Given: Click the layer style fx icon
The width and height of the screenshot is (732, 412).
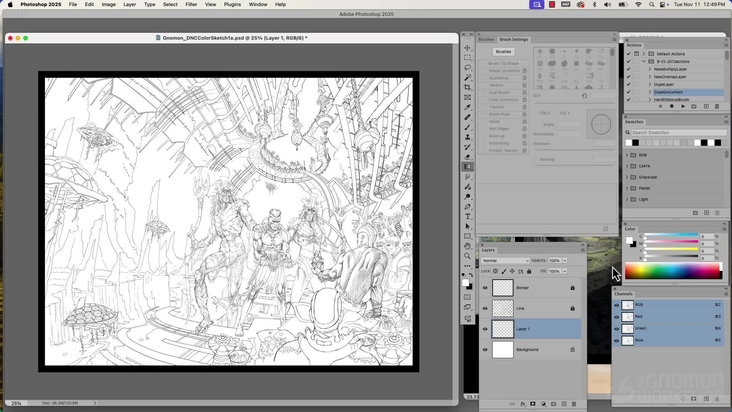Looking at the screenshot, I should (x=523, y=404).
